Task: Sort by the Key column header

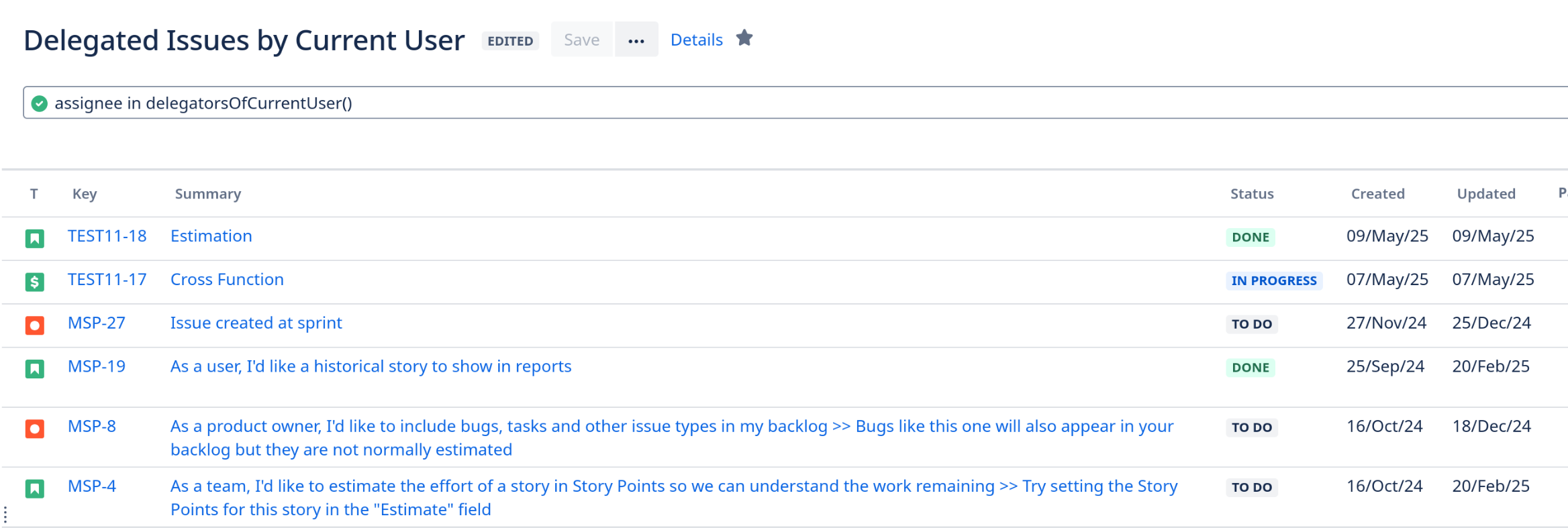Action: click(x=85, y=194)
